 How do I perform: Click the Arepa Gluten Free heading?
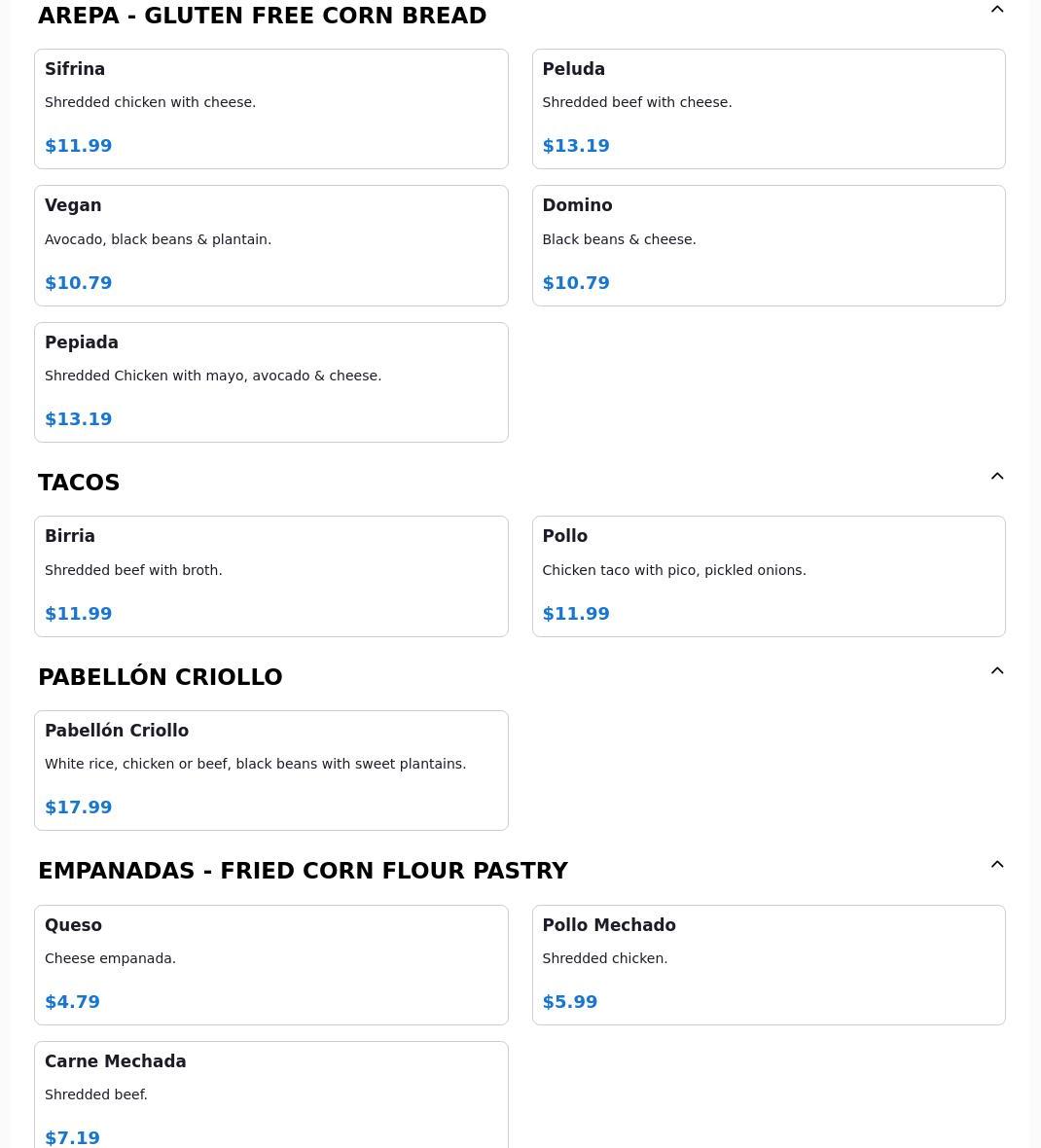tap(262, 16)
